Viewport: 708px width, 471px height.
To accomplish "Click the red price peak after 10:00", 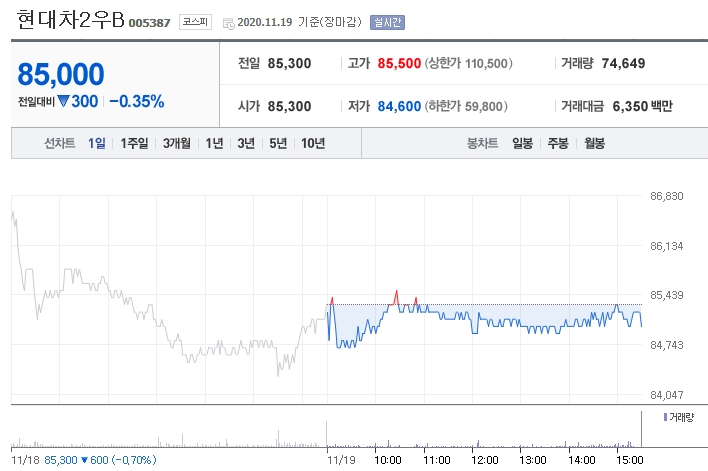I will [x=396, y=297].
